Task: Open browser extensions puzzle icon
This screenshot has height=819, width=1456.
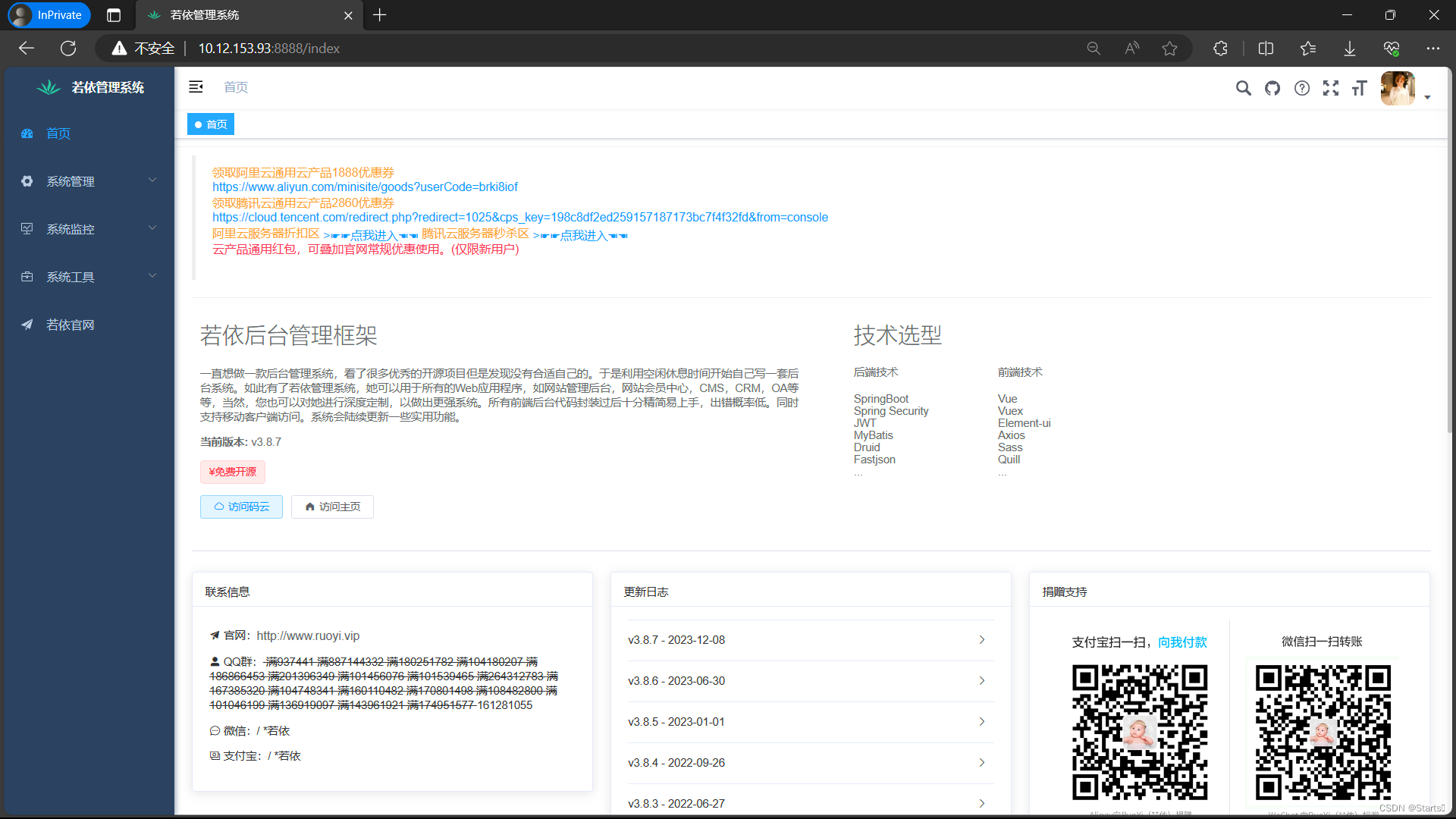Action: [x=1220, y=49]
